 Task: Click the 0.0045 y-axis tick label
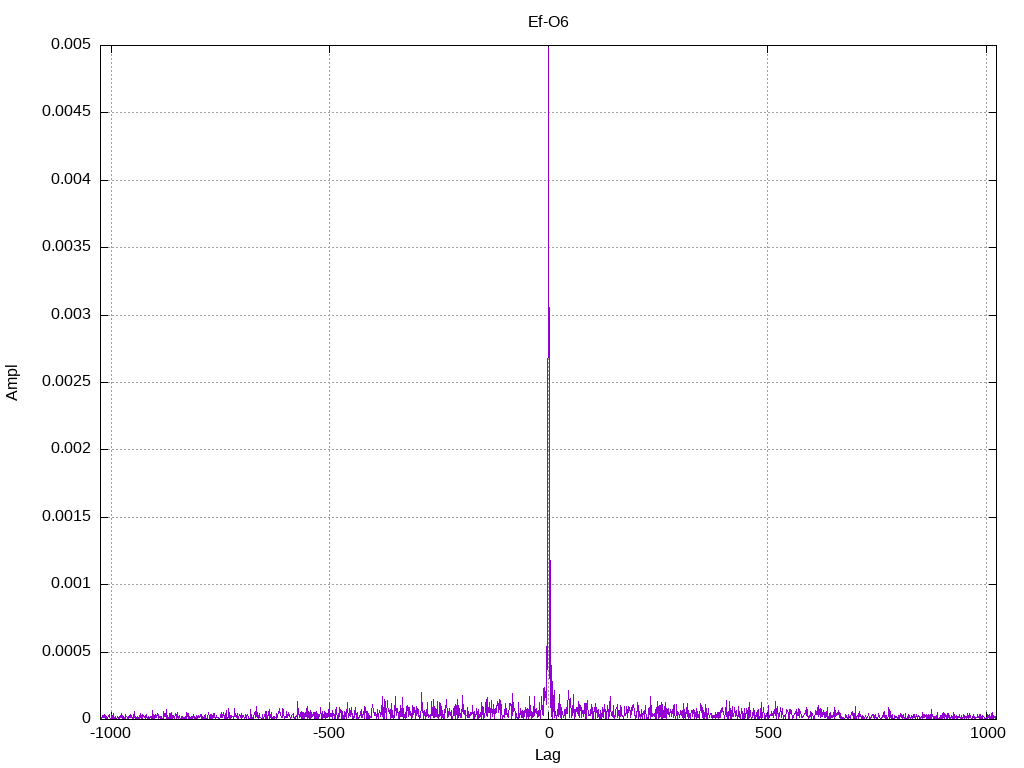click(x=67, y=112)
